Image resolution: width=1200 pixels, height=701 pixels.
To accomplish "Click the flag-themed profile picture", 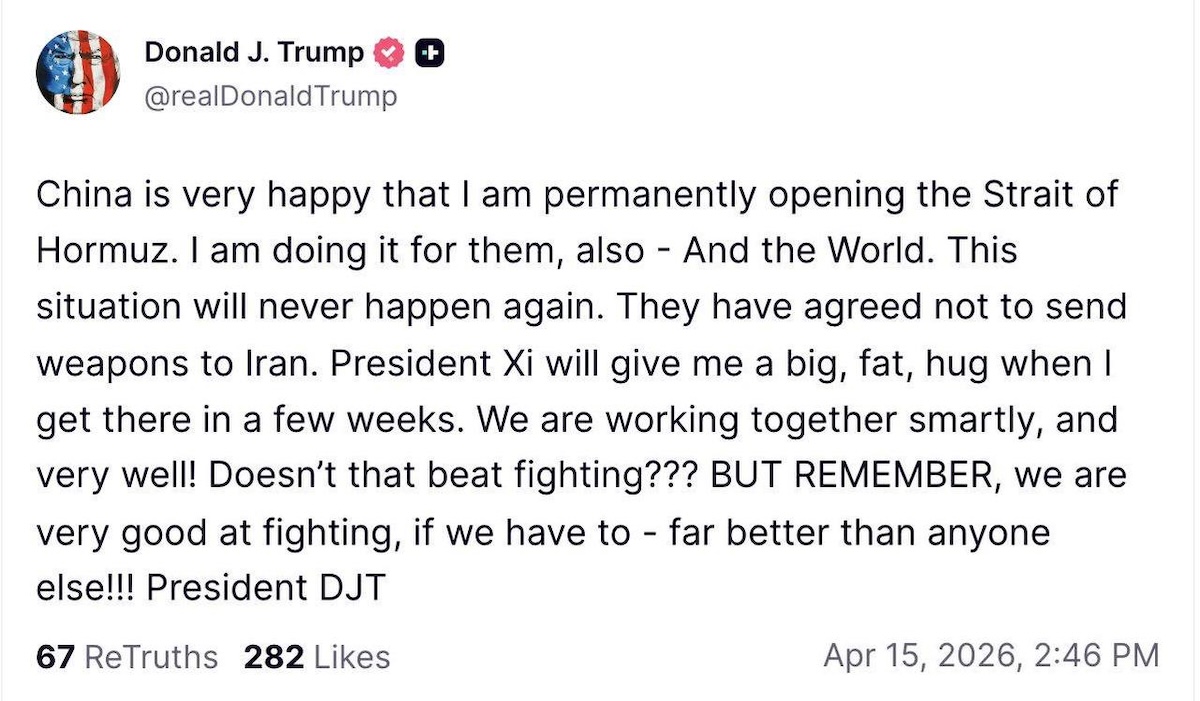I will click(79, 69).
